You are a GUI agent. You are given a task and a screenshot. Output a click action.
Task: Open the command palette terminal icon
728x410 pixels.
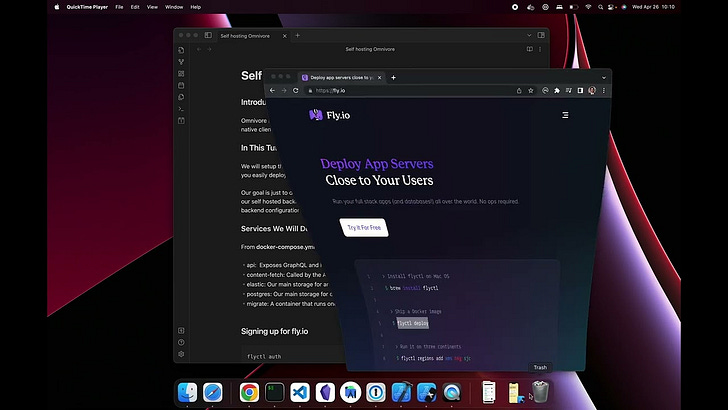[181, 109]
